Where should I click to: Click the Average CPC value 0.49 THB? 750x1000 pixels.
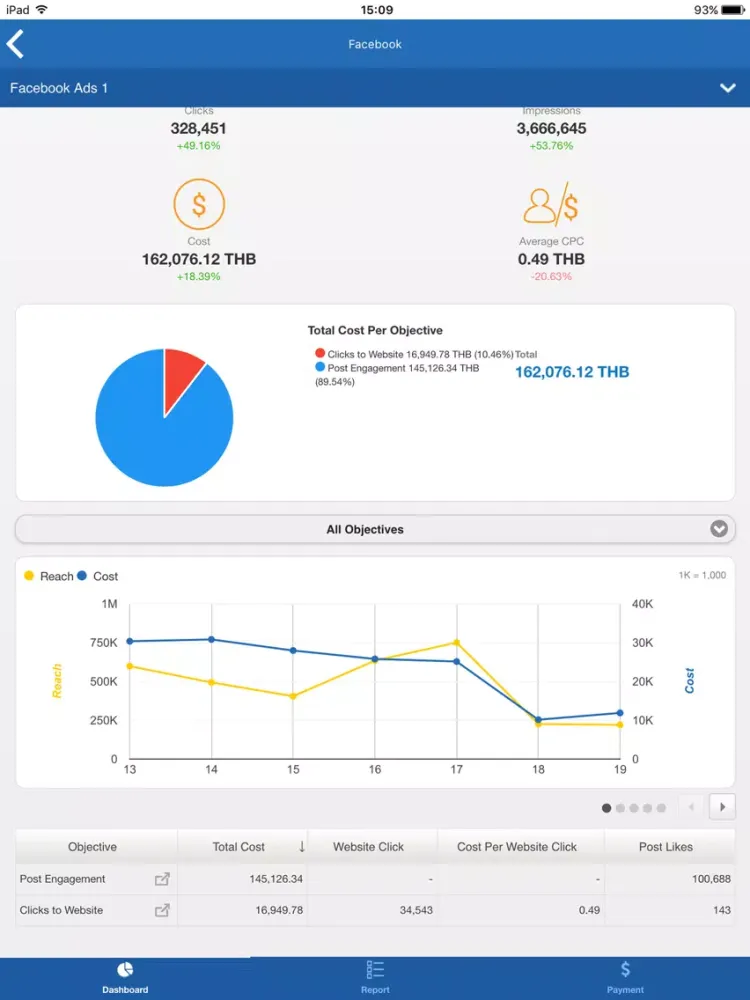tap(551, 259)
